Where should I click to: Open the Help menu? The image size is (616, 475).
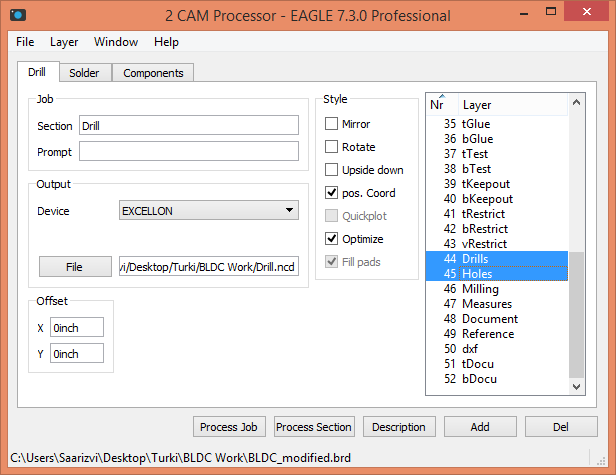click(x=166, y=42)
